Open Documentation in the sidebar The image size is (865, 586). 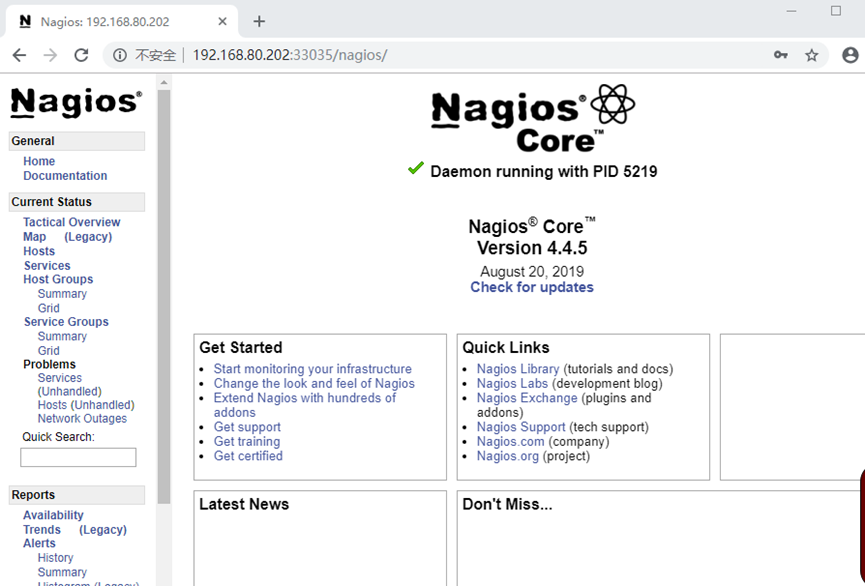click(x=65, y=175)
